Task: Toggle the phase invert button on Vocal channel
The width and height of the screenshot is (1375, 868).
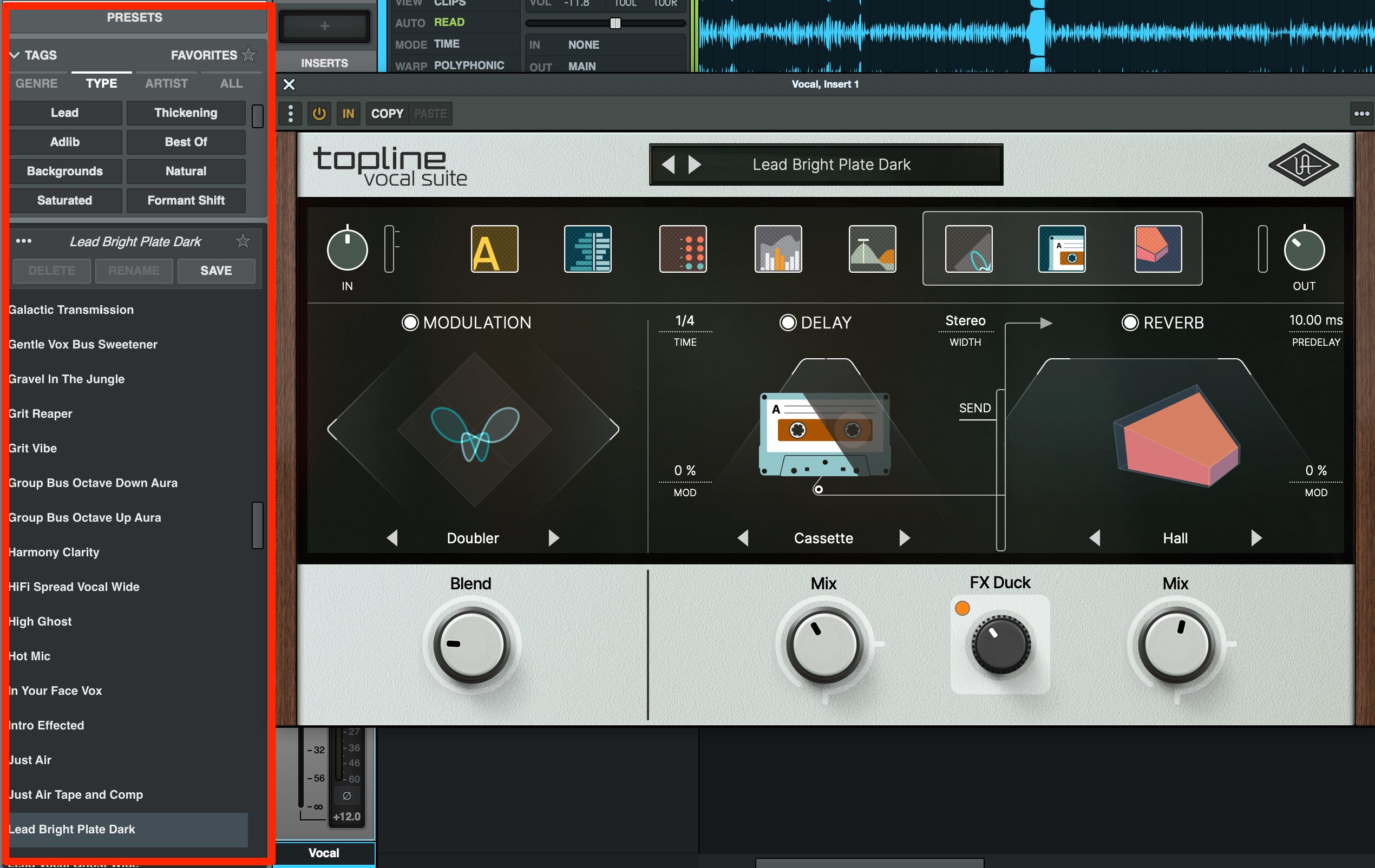Action: tap(346, 795)
